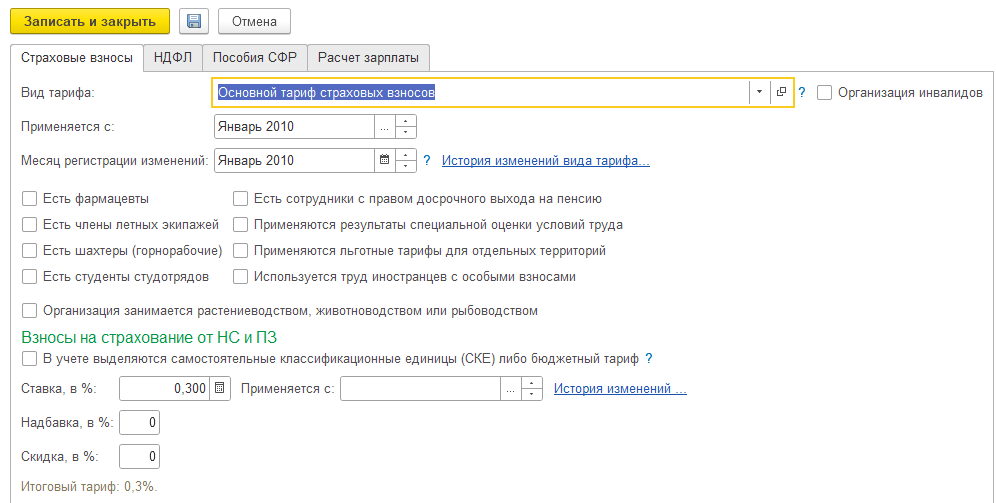This screenshot has height=503, width=996.
Task: Decrease Месяц регистрации изменений spinner down
Action: pos(405,166)
